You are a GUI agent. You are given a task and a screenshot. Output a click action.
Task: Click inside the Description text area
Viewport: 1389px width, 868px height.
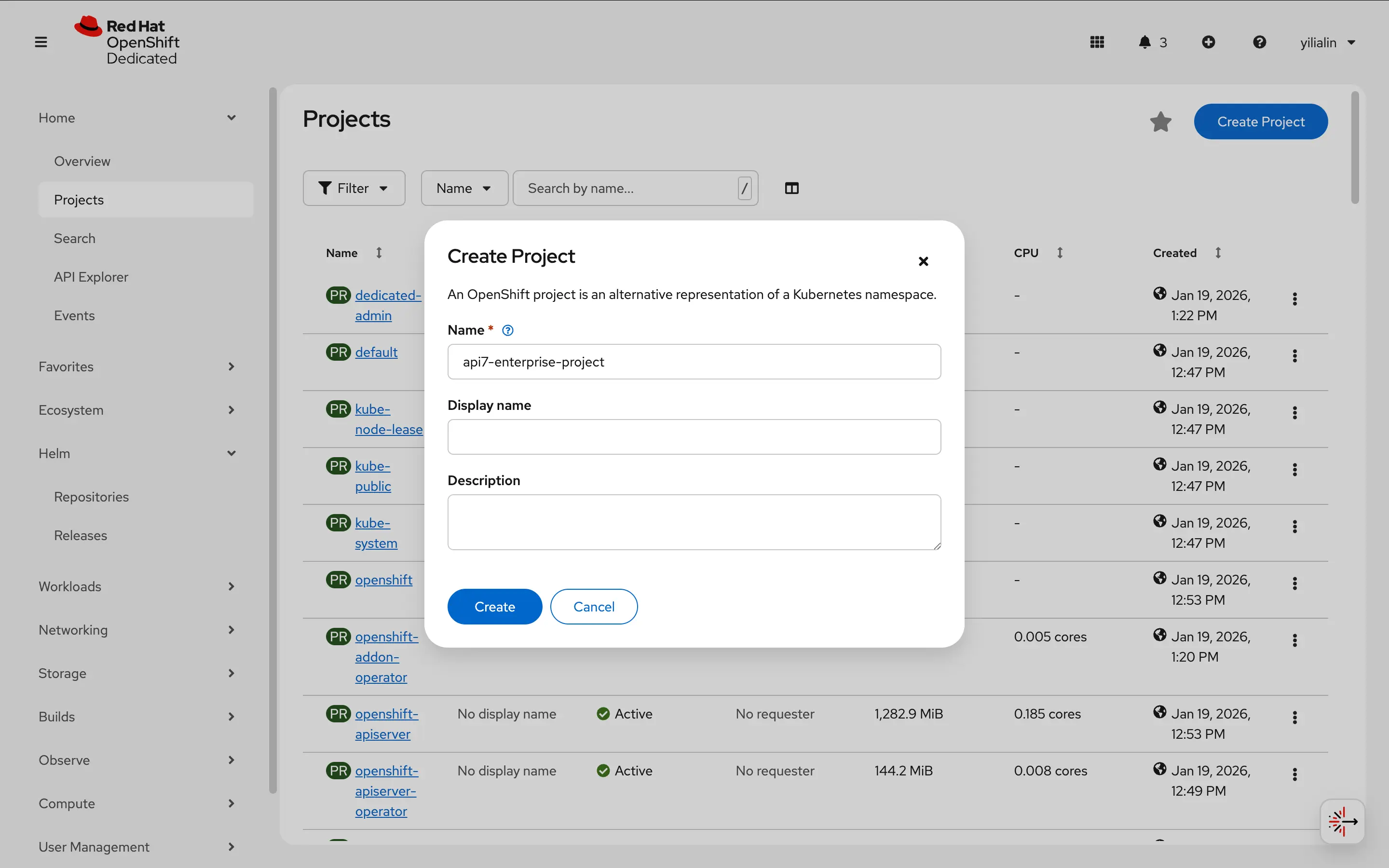(694, 521)
